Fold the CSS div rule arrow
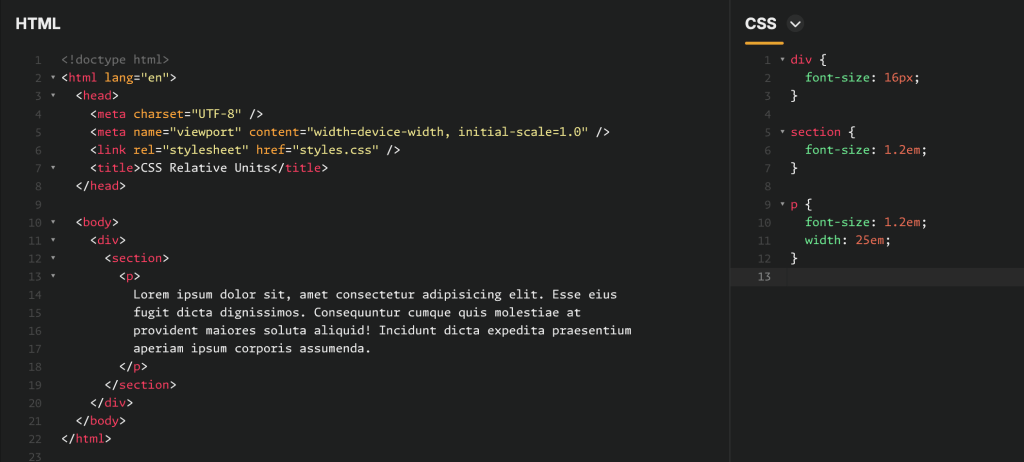The image size is (1024, 462). click(782, 60)
